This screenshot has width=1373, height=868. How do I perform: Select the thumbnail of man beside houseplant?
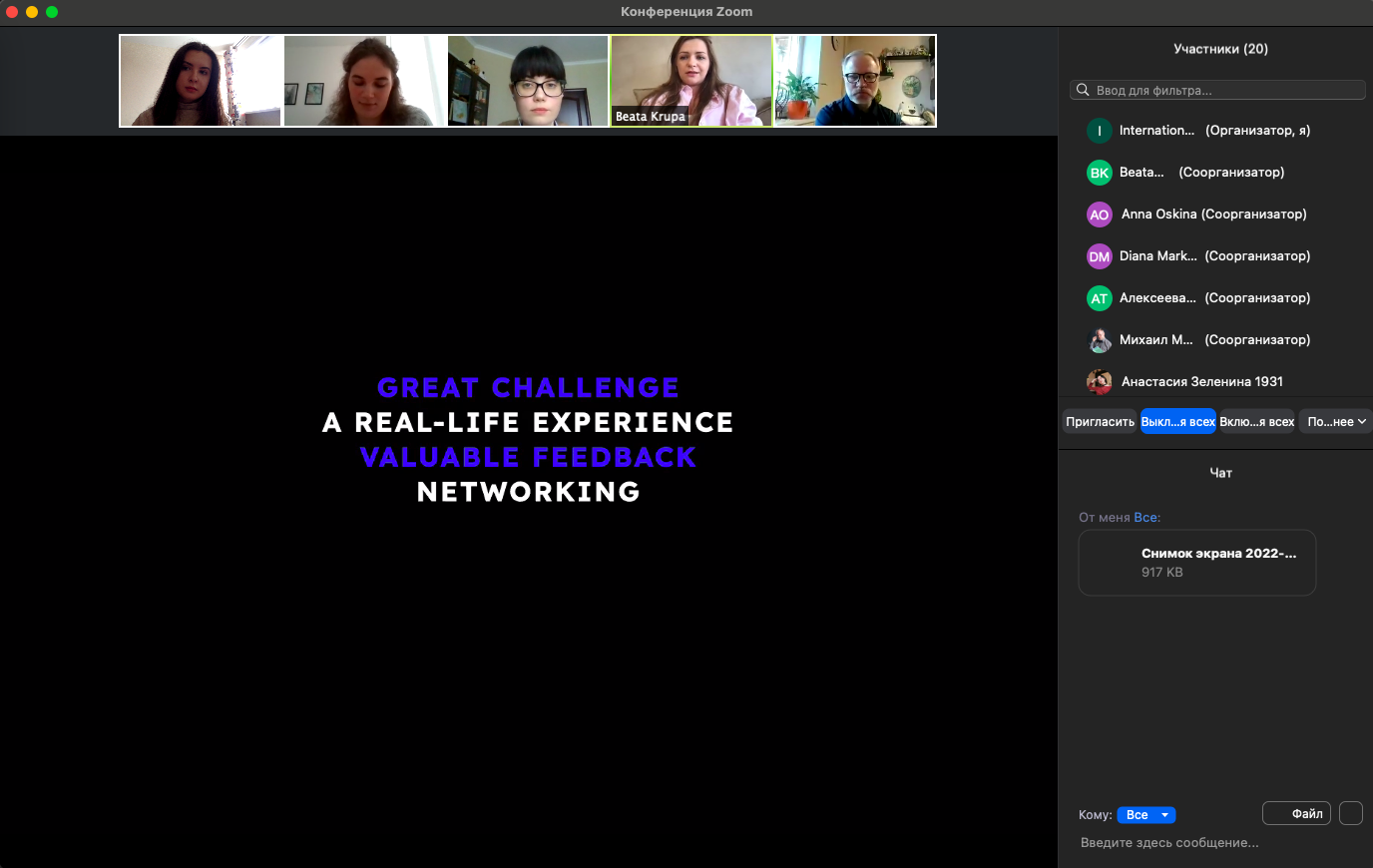(855, 81)
